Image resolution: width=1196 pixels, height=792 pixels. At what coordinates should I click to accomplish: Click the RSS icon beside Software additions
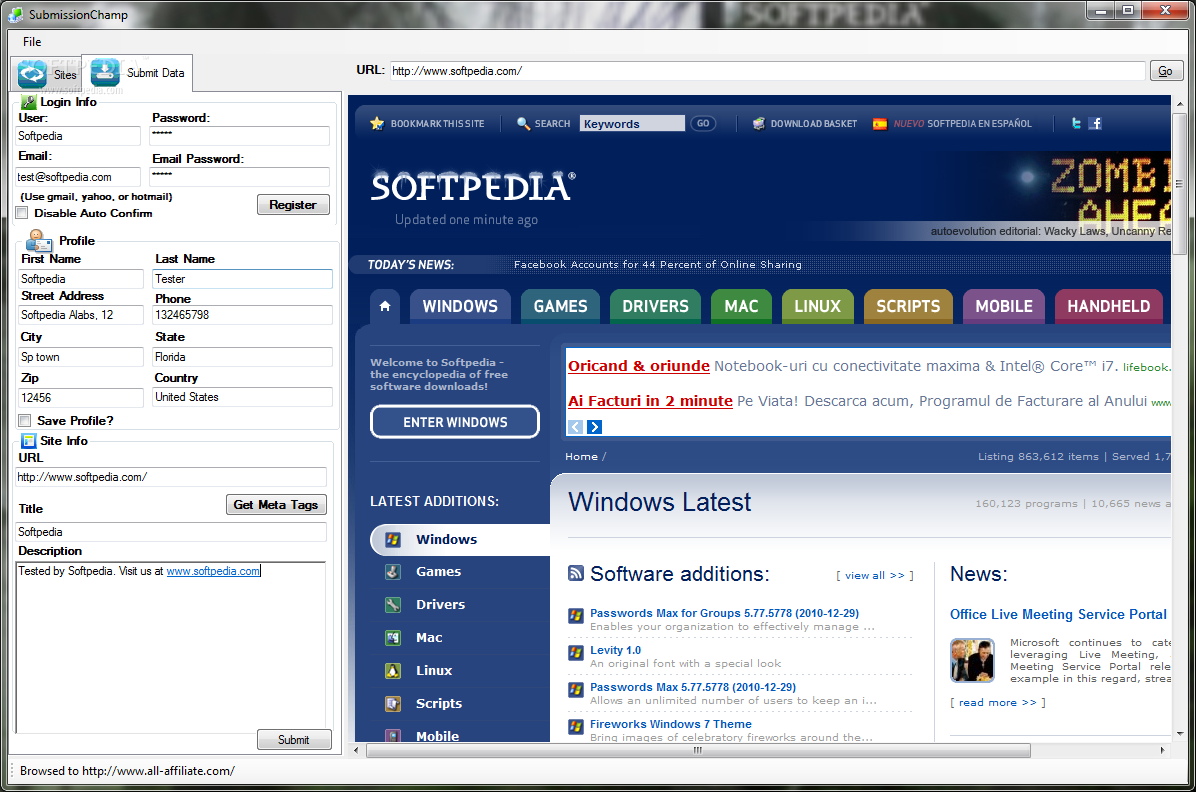click(576, 574)
